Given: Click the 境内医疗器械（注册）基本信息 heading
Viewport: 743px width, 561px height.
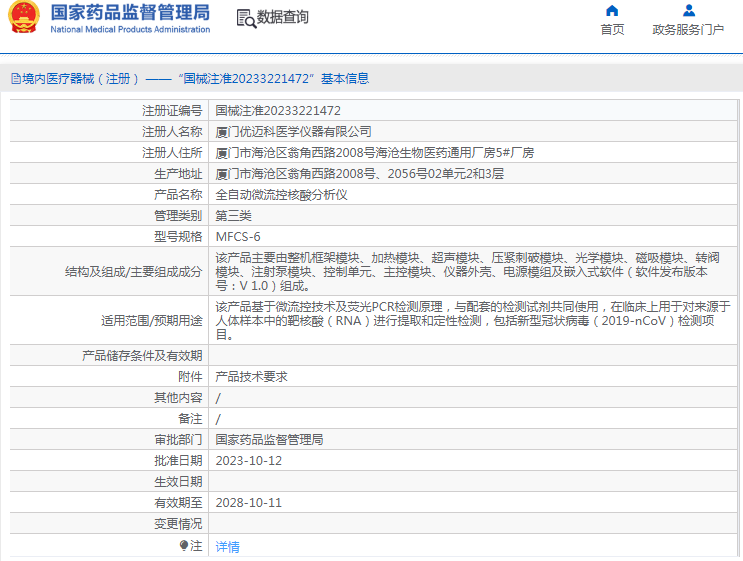Looking at the screenshot, I should pyautogui.click(x=195, y=79).
